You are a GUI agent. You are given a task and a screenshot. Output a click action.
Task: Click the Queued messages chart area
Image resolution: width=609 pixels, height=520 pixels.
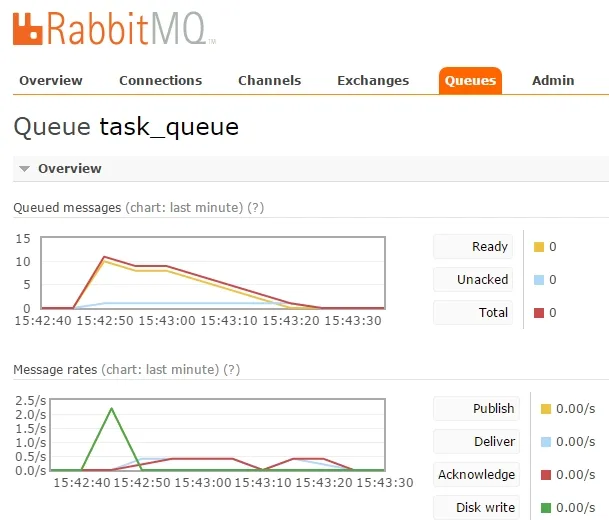pos(213,273)
